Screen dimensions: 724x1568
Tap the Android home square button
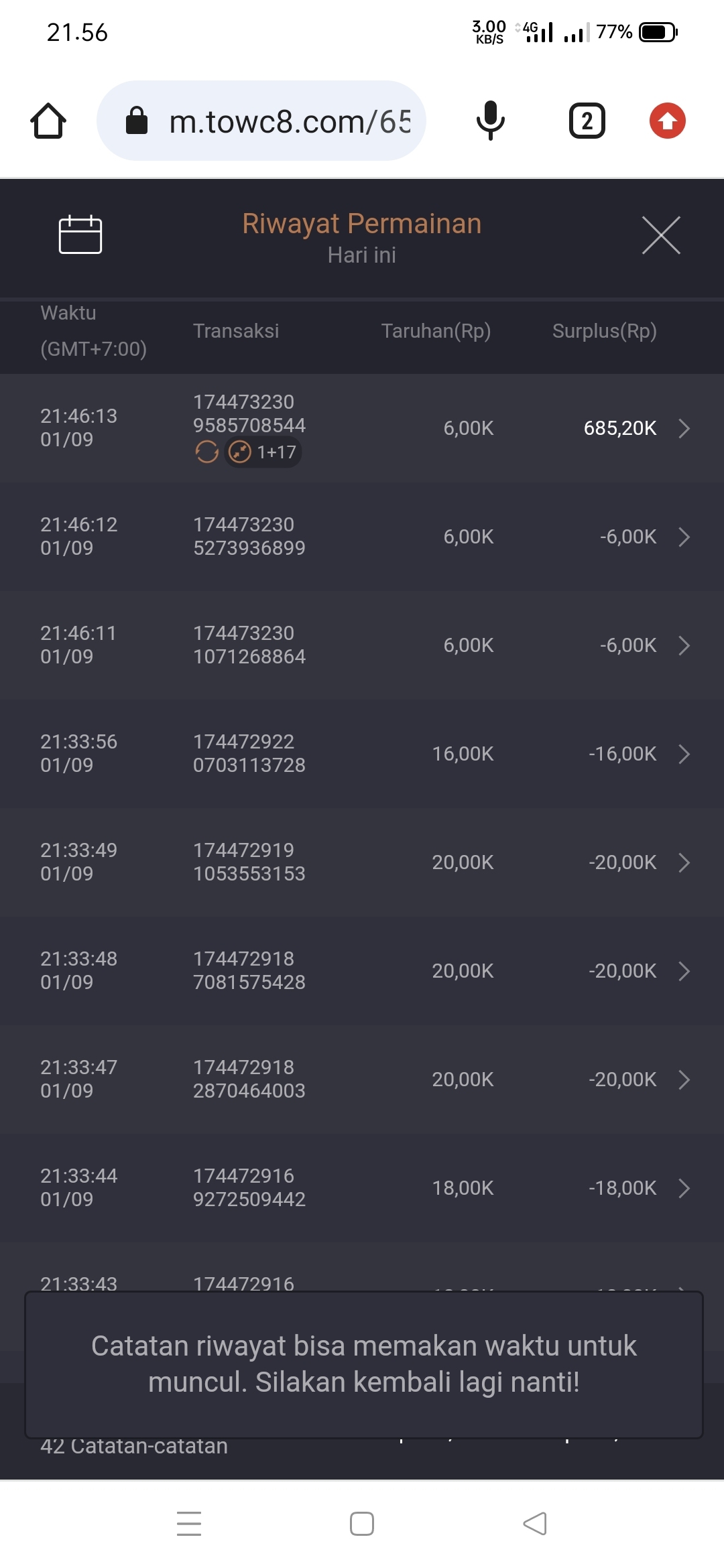tap(362, 1523)
